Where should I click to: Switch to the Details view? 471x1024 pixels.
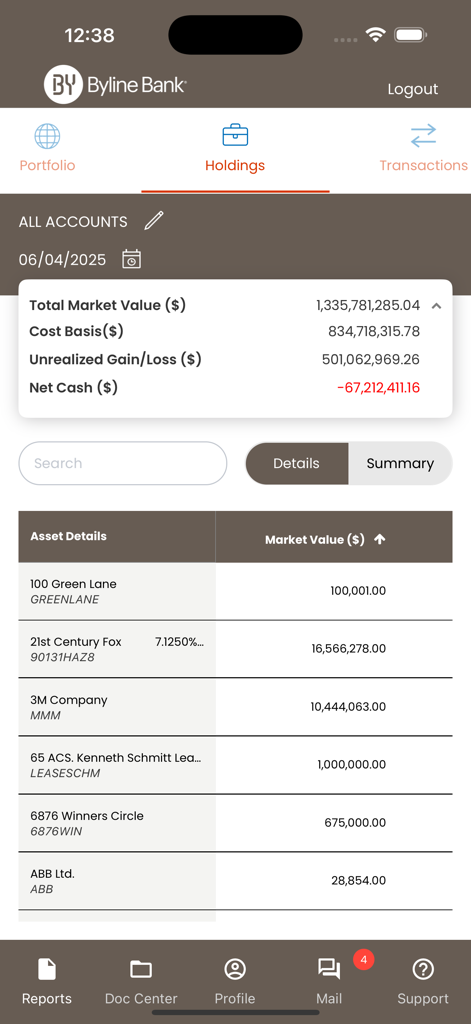point(297,463)
